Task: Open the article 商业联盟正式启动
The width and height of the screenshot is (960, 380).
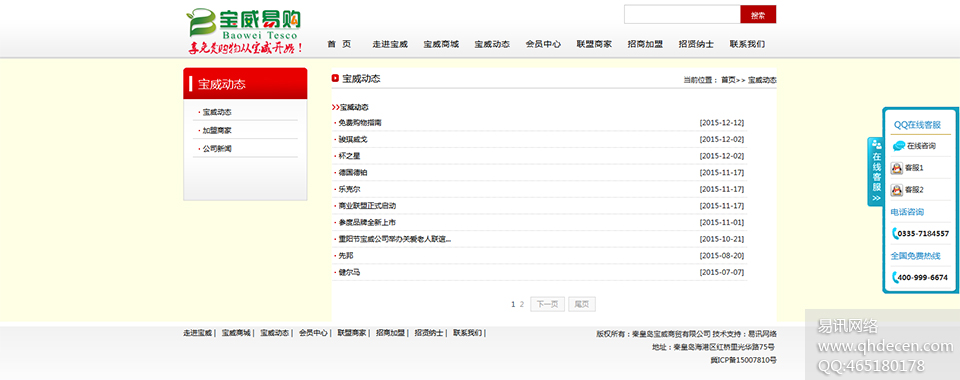Action: [367, 206]
